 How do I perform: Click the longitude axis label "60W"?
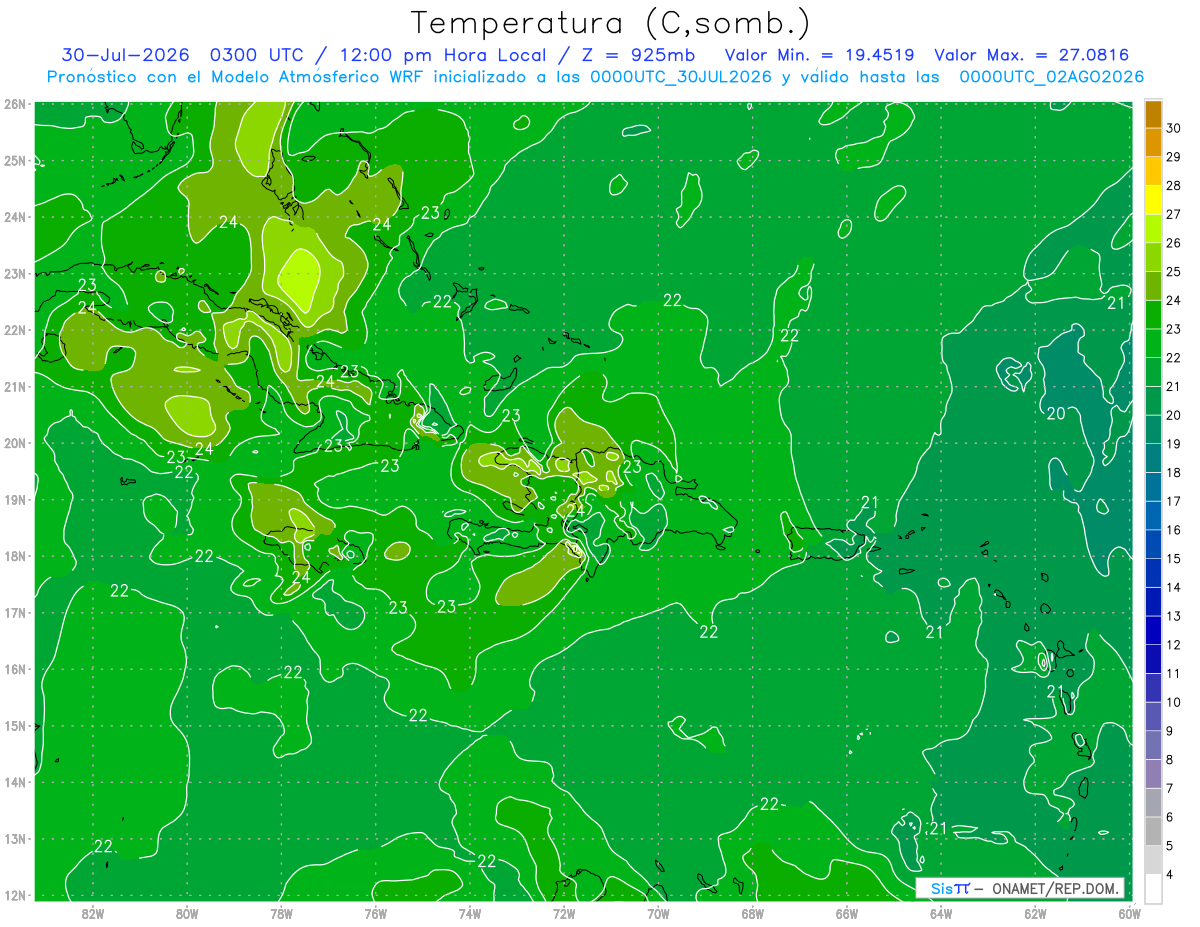(x=1129, y=912)
